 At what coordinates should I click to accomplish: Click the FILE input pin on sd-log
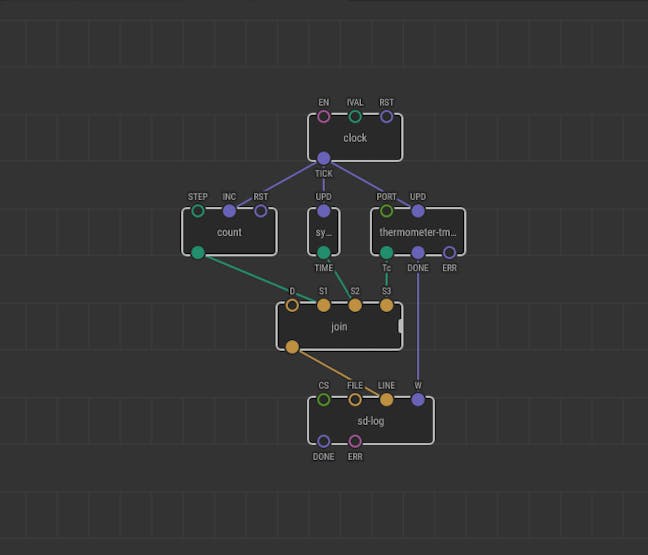point(355,400)
